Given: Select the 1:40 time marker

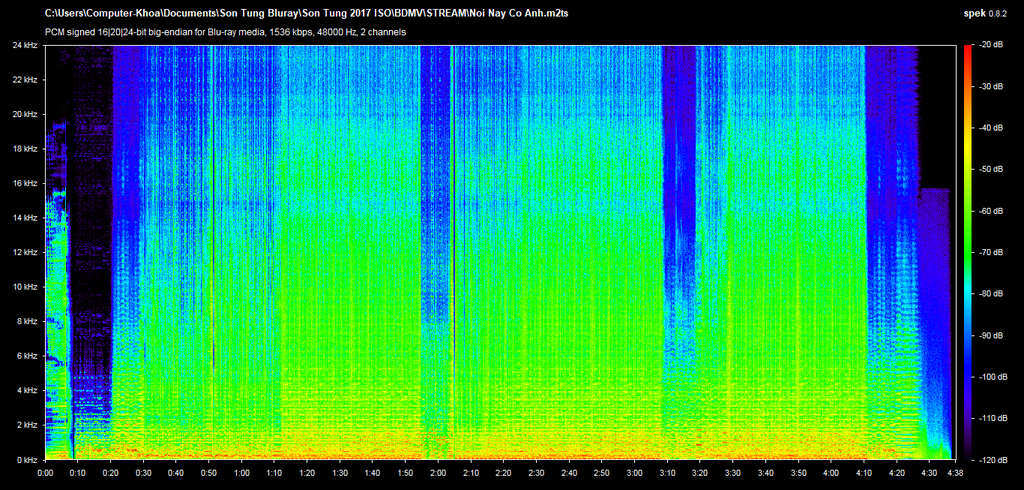Looking at the screenshot, I should click(372, 472).
